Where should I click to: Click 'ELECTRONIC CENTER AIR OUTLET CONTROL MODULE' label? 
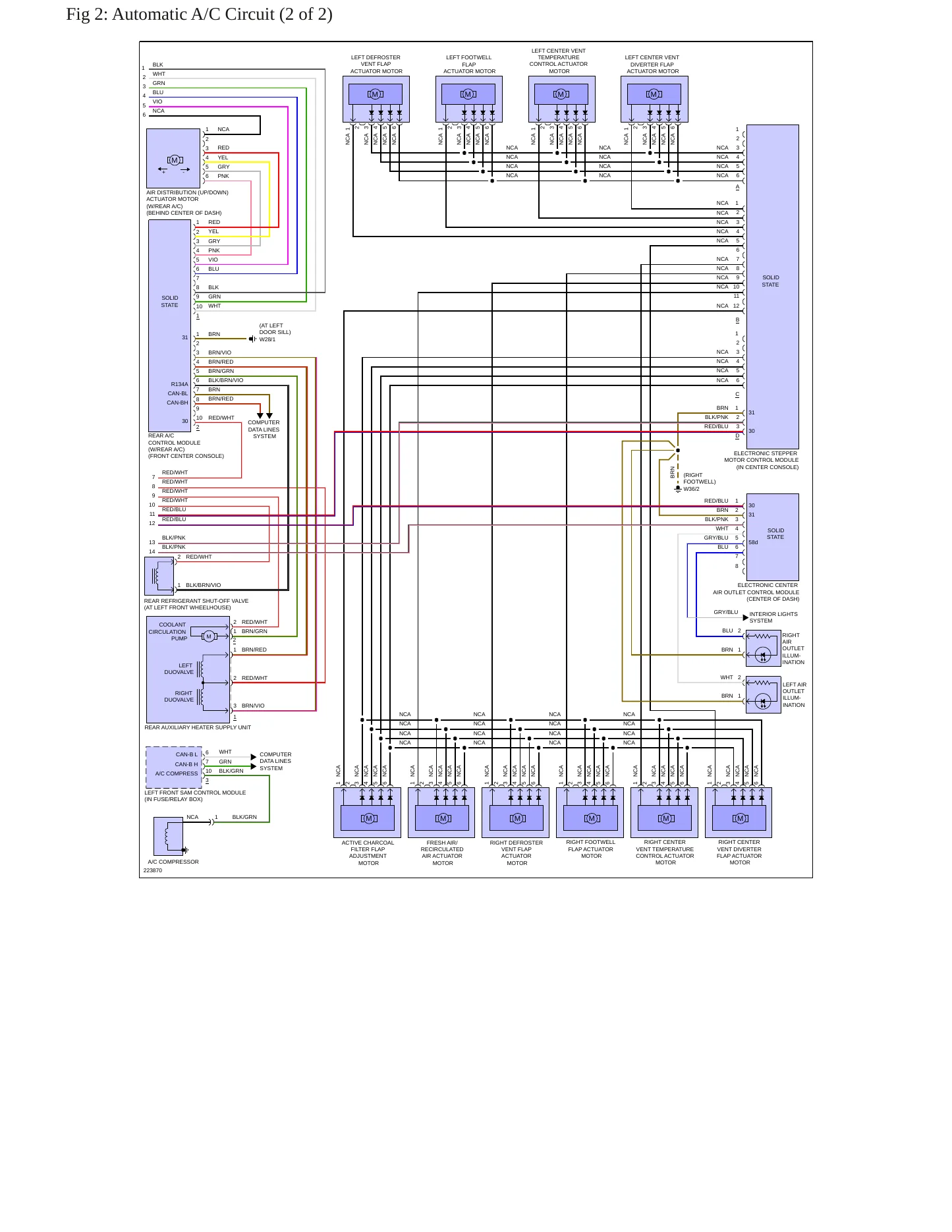[x=756, y=588]
